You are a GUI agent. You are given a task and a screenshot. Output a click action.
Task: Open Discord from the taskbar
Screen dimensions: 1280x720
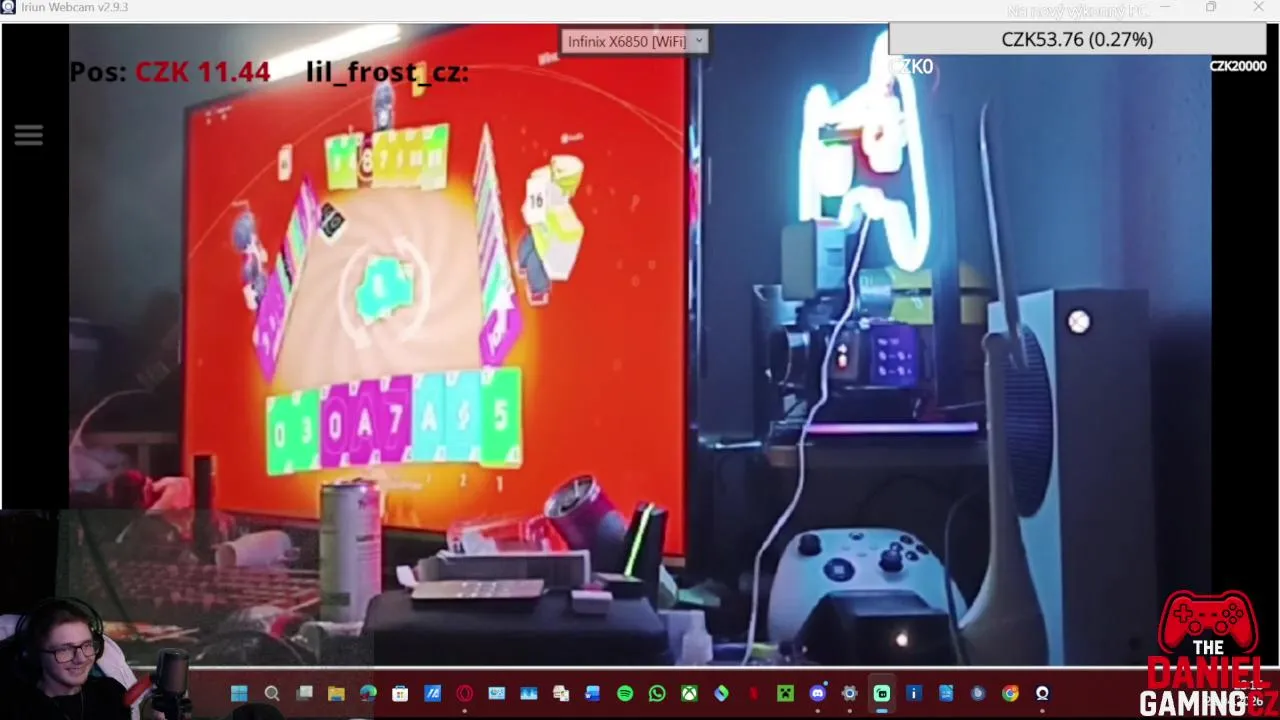[817, 693]
